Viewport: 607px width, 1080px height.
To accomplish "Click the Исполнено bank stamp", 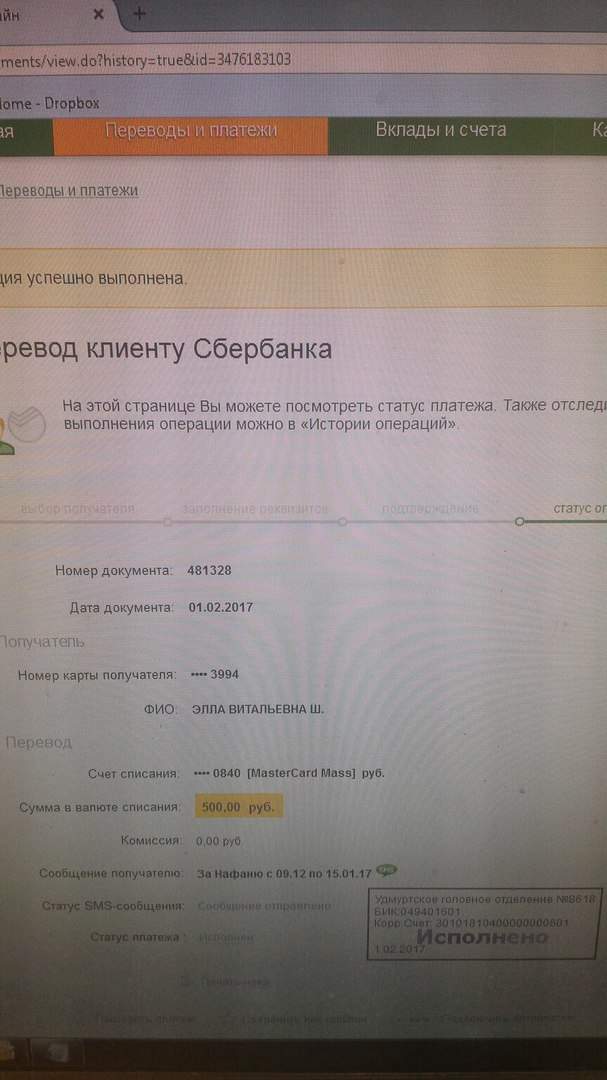I will pyautogui.click(x=482, y=924).
